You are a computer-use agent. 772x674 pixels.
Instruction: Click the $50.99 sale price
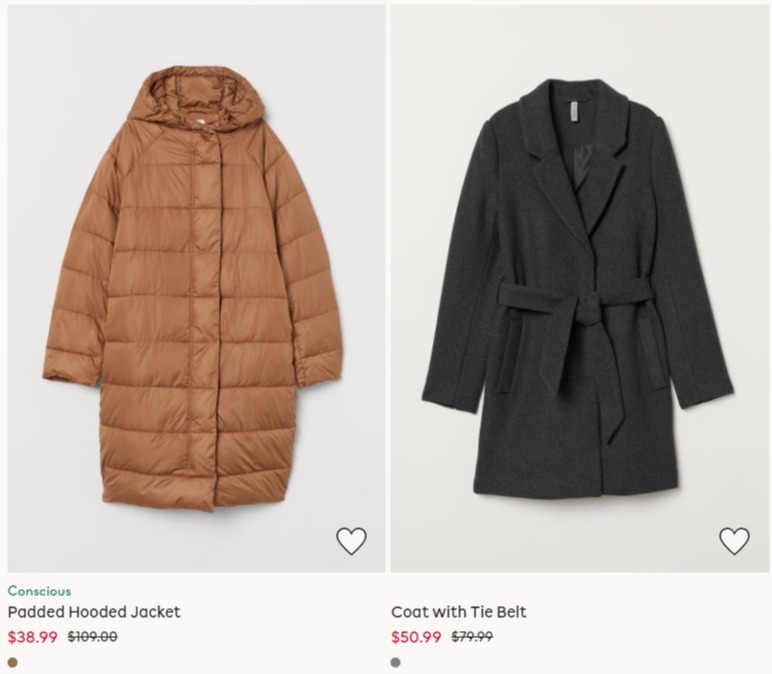pos(416,637)
